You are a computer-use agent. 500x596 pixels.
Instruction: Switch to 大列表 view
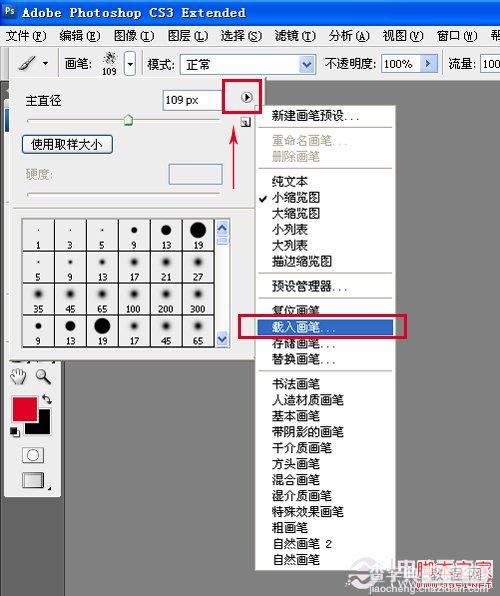pyautogui.click(x=290, y=246)
